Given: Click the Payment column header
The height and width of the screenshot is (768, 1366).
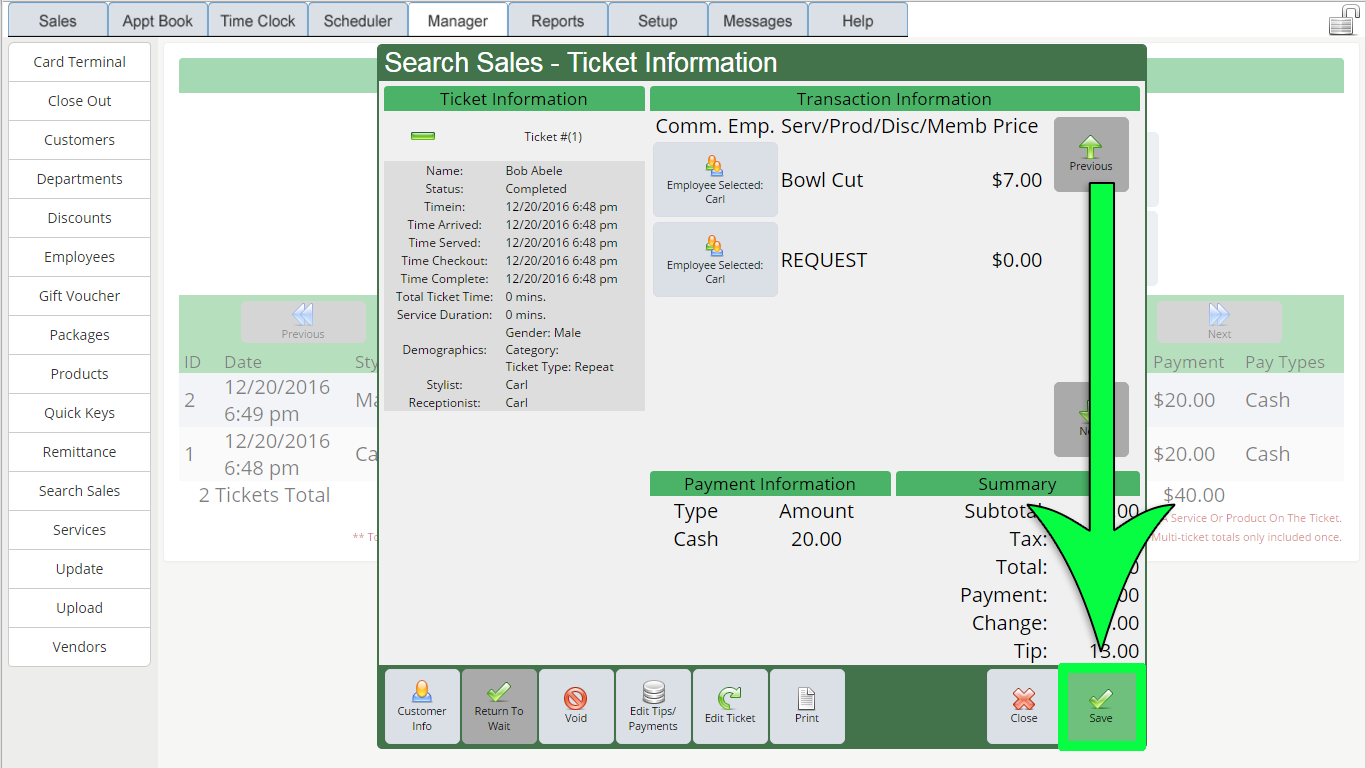Looking at the screenshot, I should click(x=1189, y=362).
